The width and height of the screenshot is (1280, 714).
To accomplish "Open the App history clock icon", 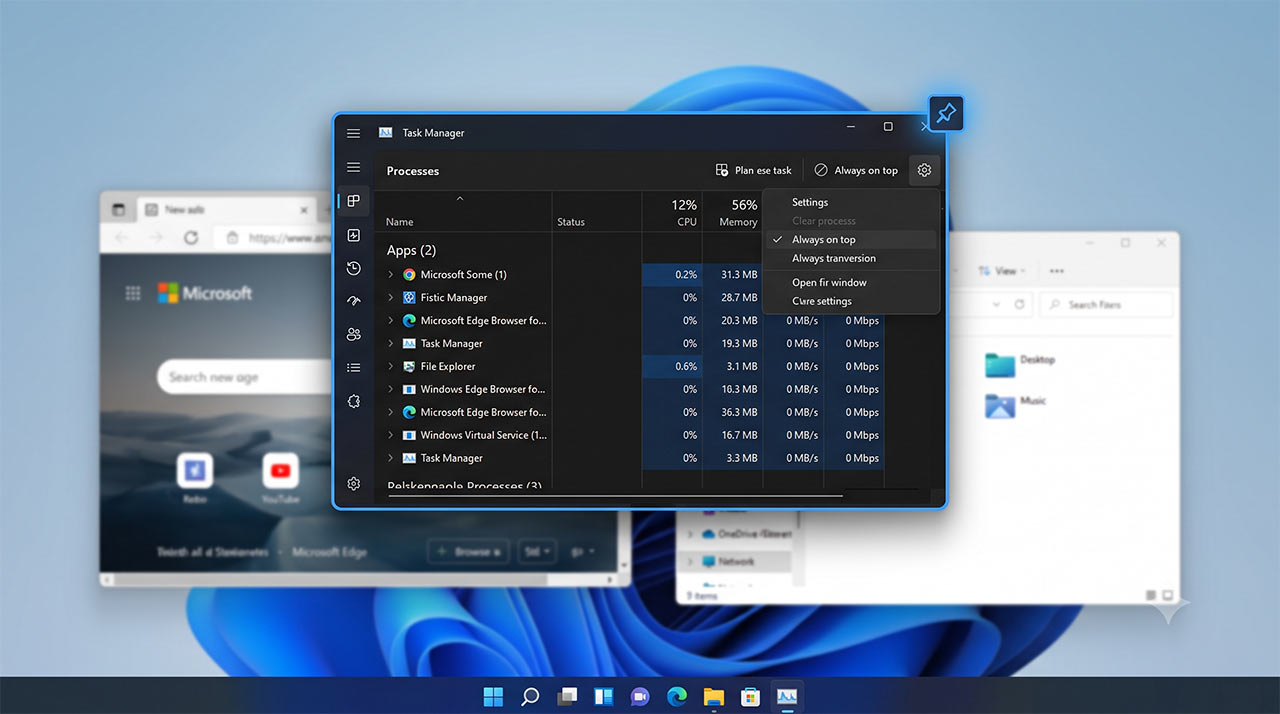I will click(353, 268).
